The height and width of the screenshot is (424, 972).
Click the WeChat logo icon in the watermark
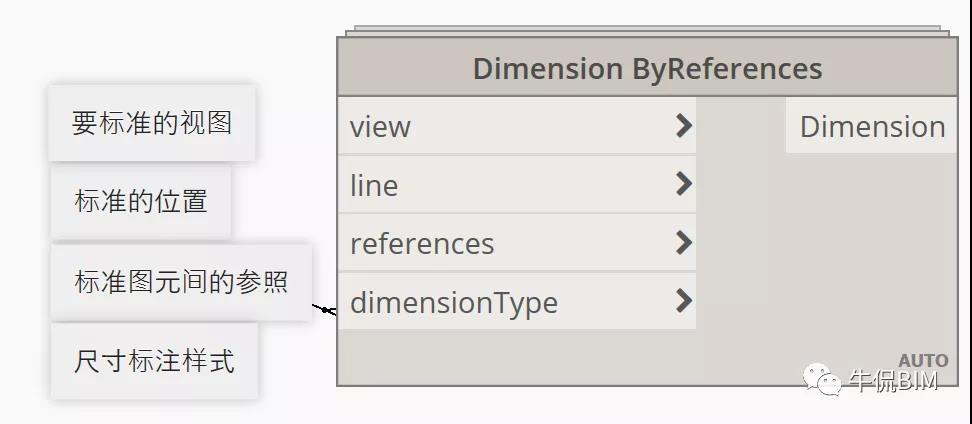tap(828, 380)
